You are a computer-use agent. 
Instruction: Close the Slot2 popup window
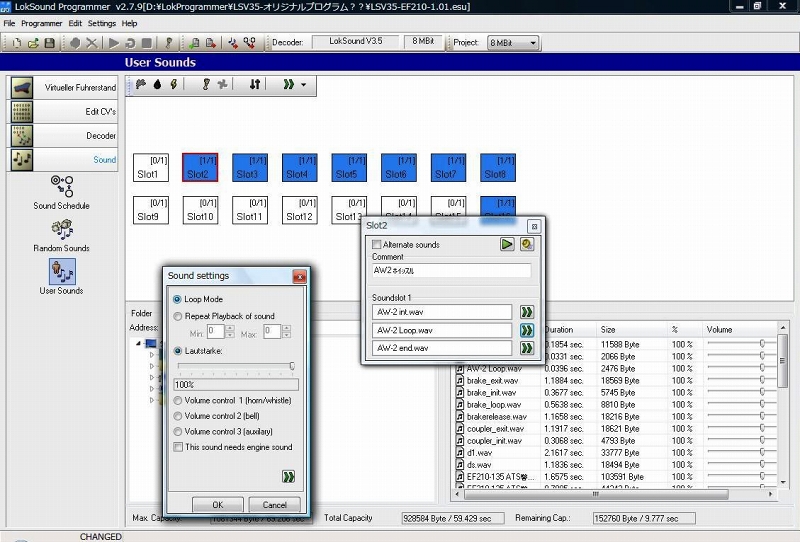(x=534, y=226)
